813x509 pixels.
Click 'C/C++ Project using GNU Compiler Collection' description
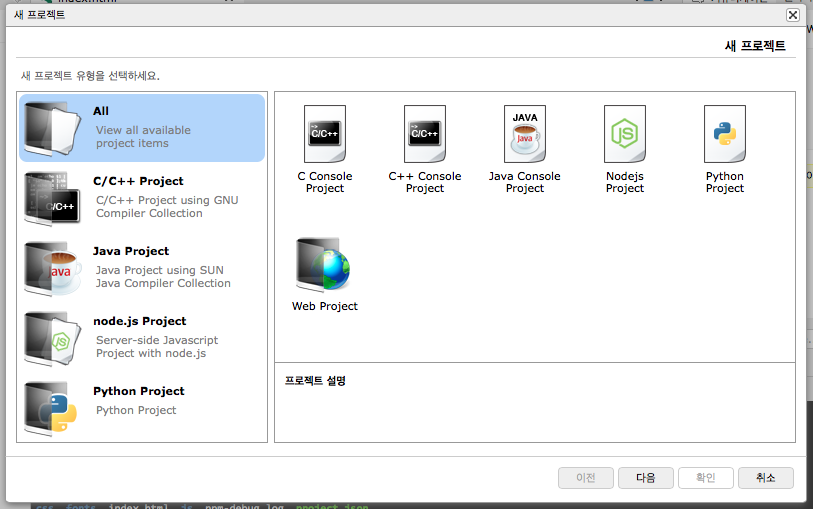[x=167, y=206]
